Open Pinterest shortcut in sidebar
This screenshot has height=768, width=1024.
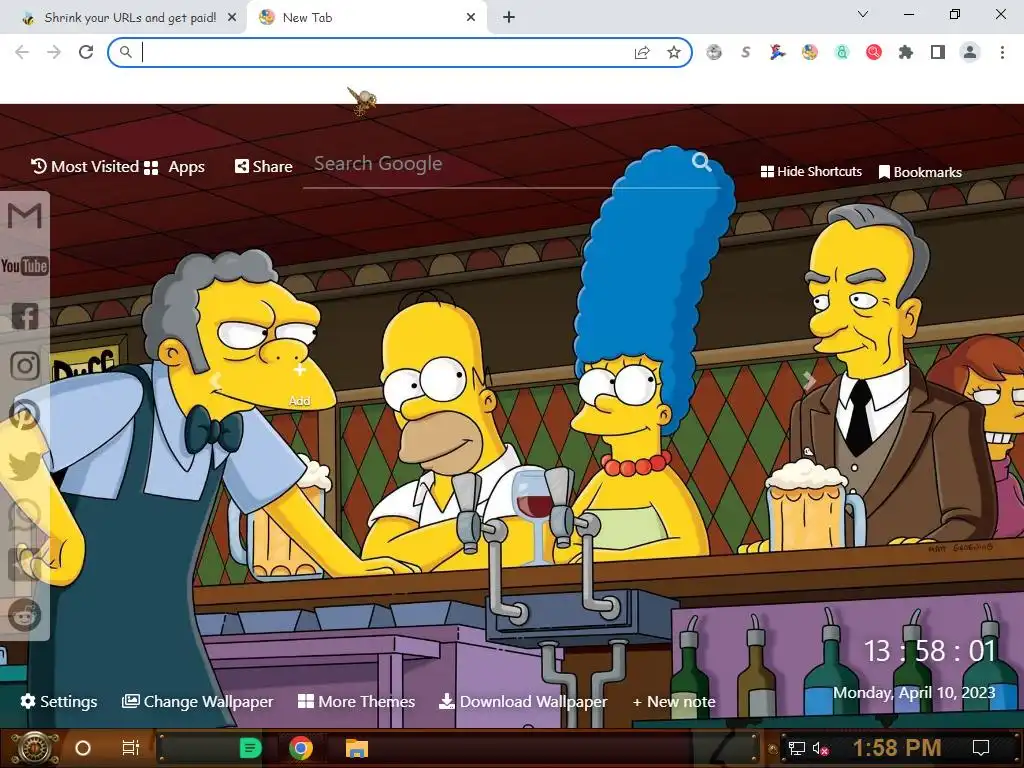[x=25, y=415]
